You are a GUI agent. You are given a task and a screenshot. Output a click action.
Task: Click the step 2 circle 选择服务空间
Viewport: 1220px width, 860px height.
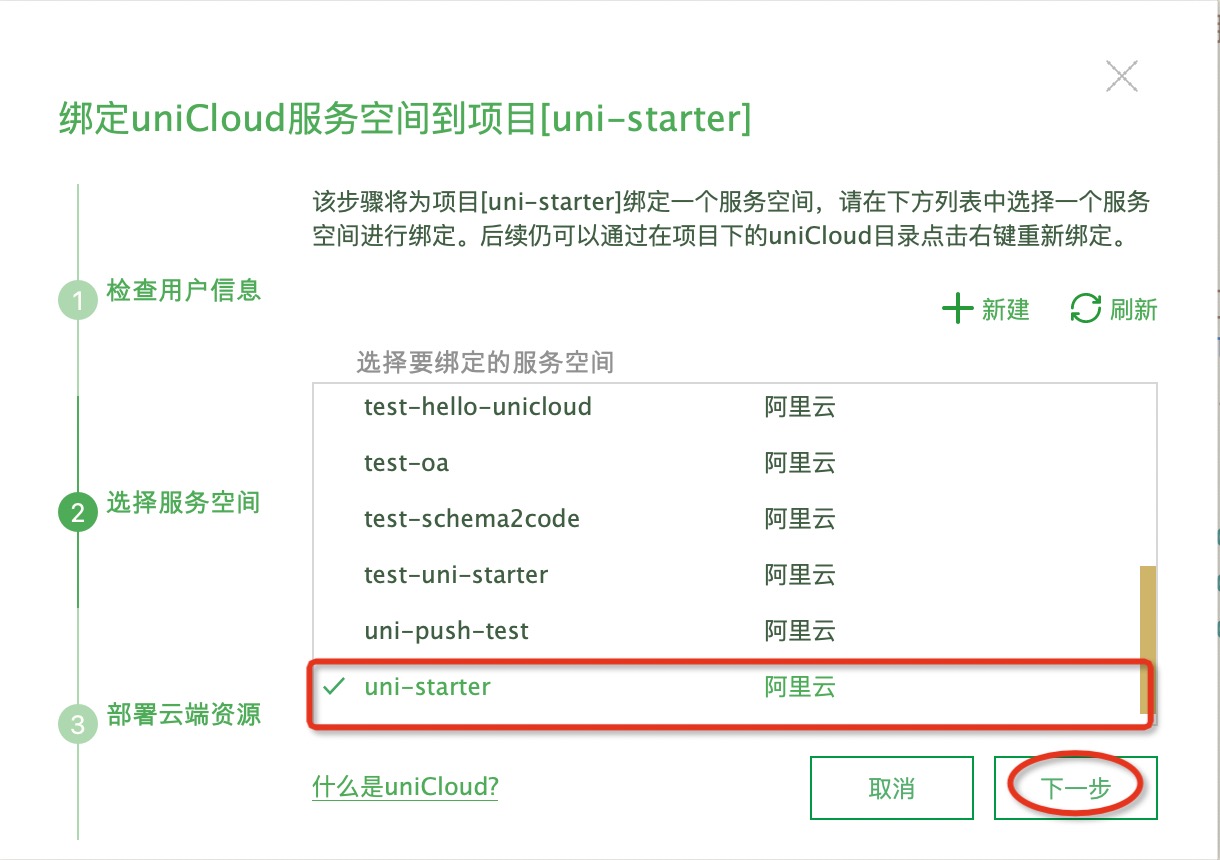(x=78, y=513)
